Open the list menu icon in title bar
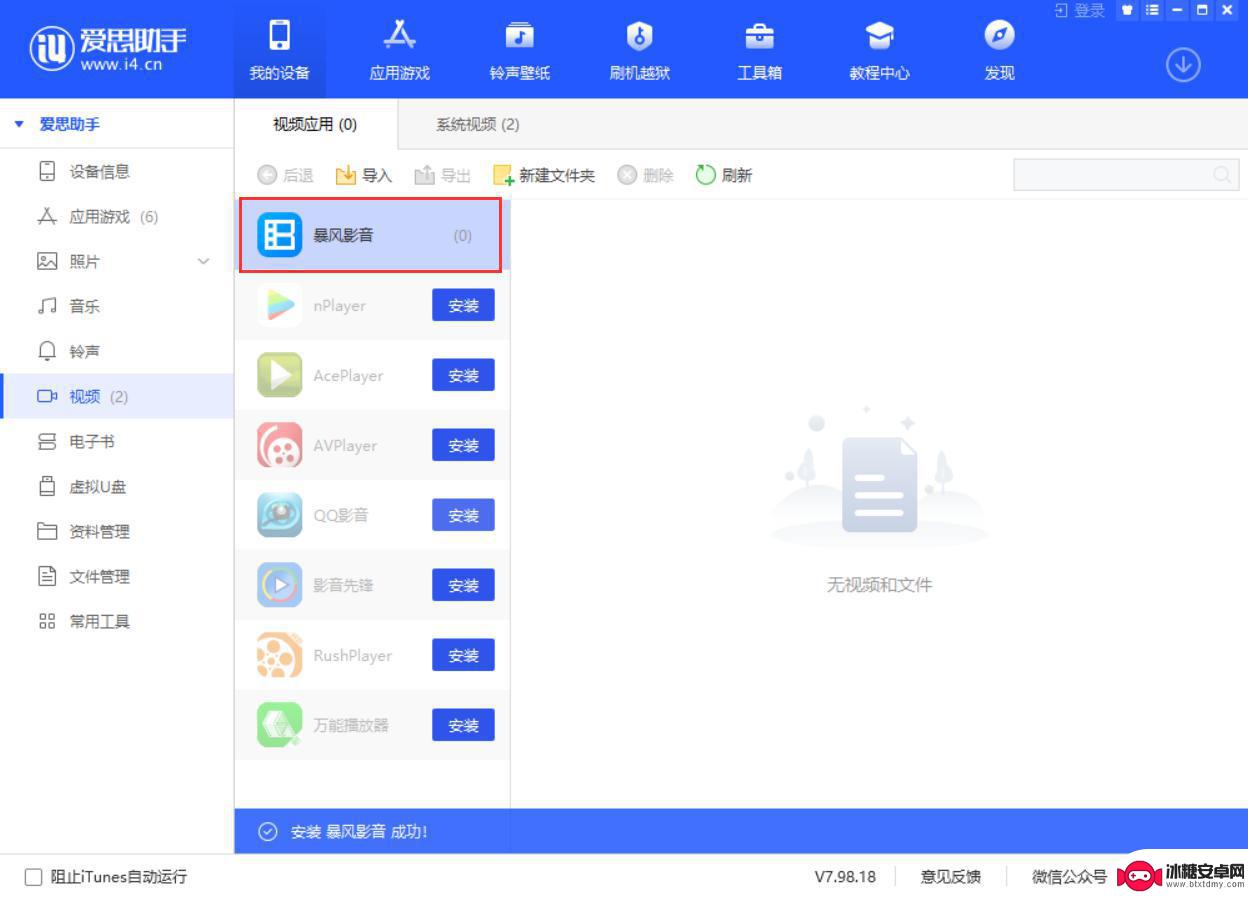Viewport: 1248px width, 897px height. [x=1152, y=10]
